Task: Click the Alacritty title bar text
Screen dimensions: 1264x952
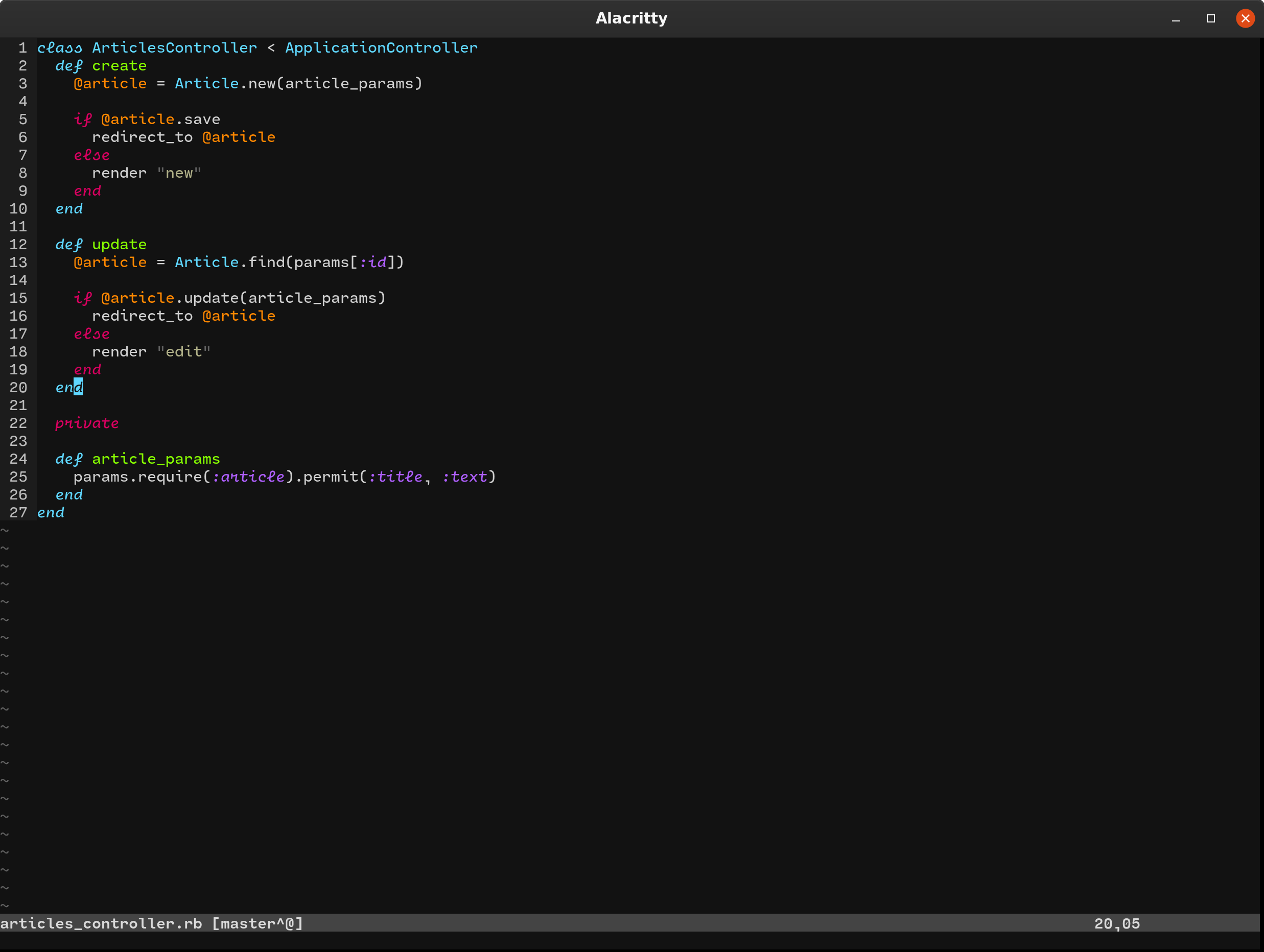Action: coord(631,18)
